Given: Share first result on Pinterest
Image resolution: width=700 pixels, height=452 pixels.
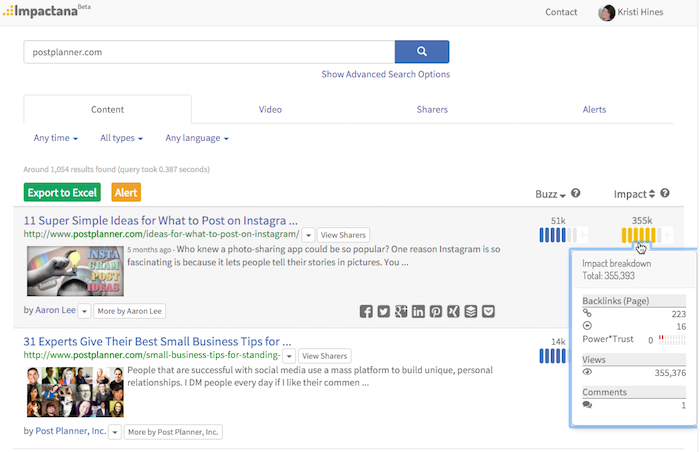Looking at the screenshot, I should tap(436, 311).
